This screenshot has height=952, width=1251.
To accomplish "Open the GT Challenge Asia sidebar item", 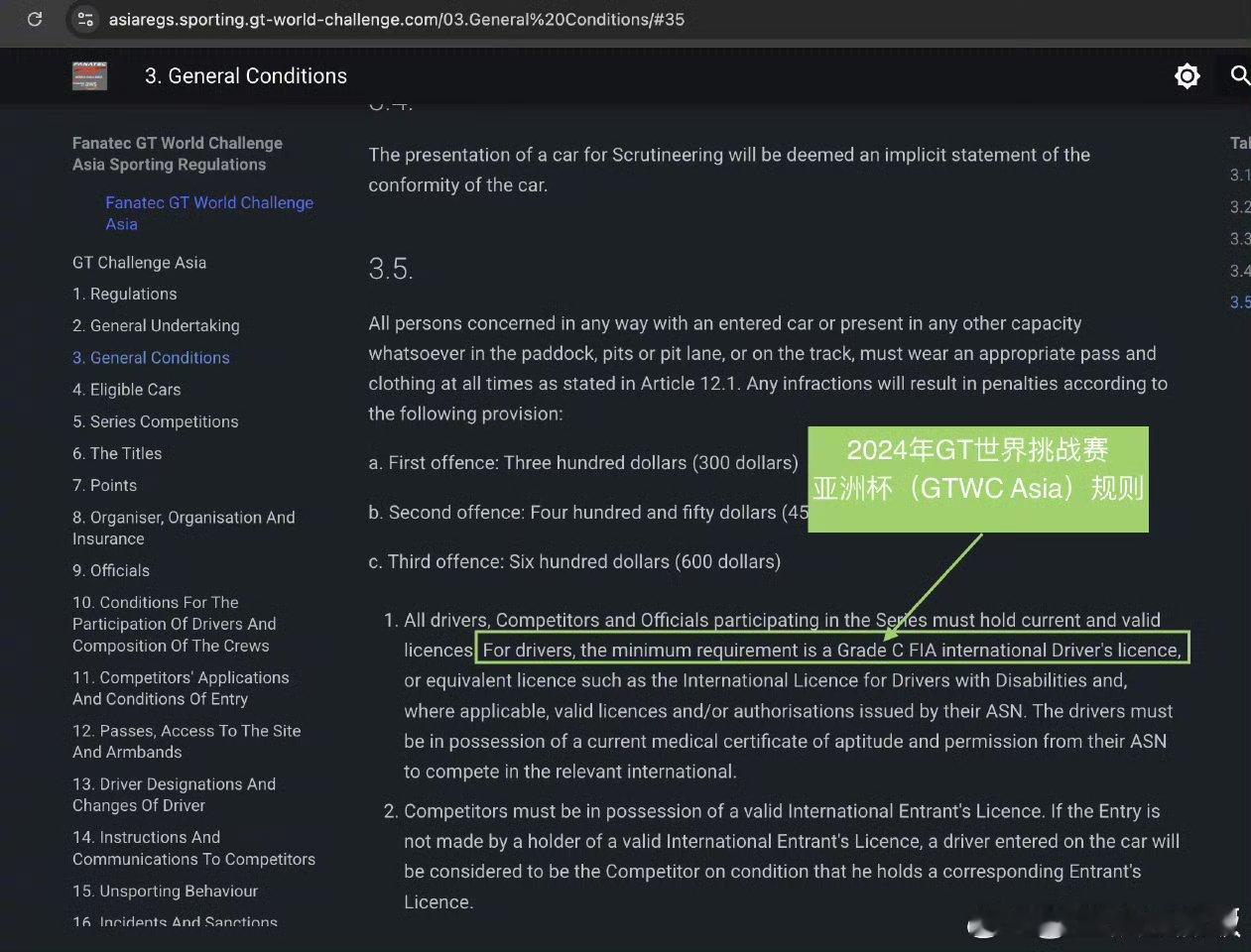I will pos(139,262).
